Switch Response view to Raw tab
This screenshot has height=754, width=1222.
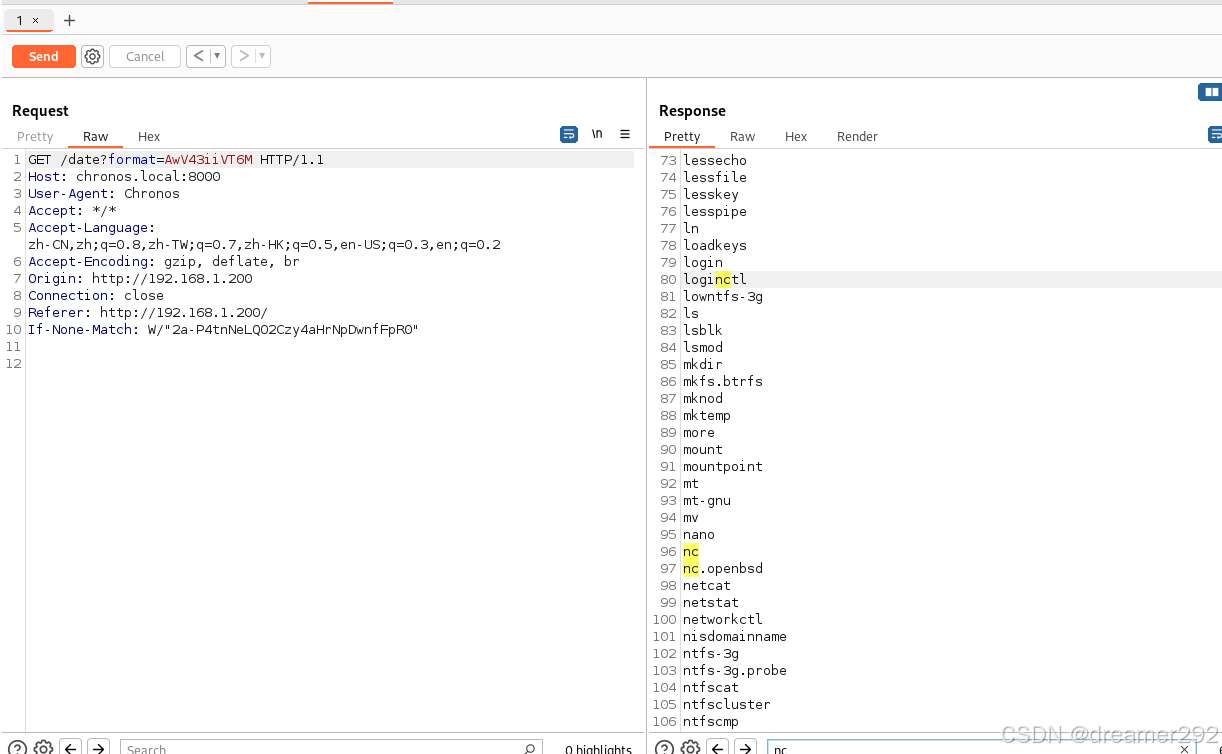[x=742, y=137]
